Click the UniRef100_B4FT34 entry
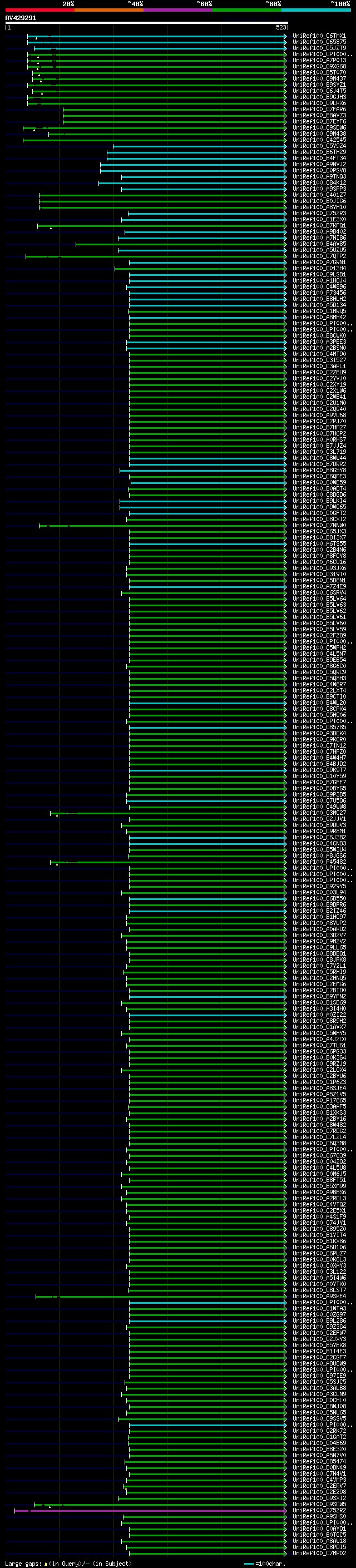 (319, 159)
